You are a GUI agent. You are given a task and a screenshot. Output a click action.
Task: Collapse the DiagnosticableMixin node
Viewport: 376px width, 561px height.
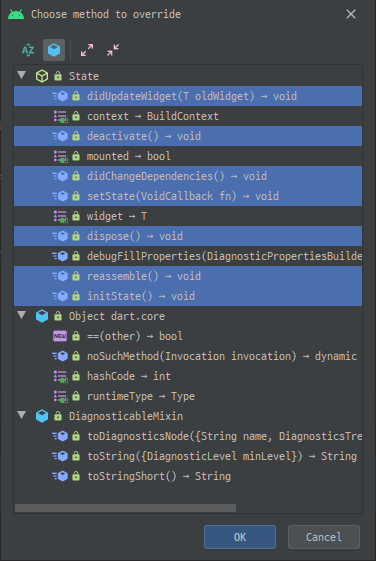[x=22, y=415]
